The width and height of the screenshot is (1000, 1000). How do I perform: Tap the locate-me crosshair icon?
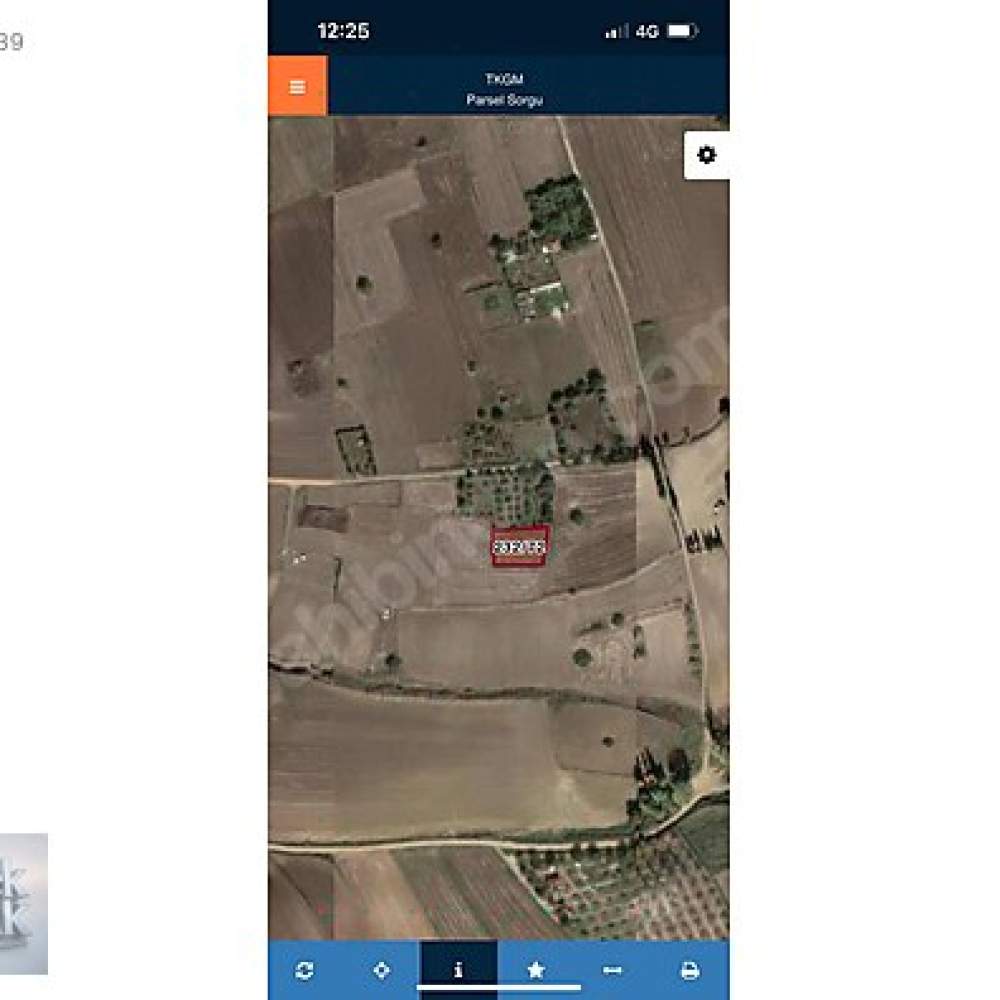[381, 970]
